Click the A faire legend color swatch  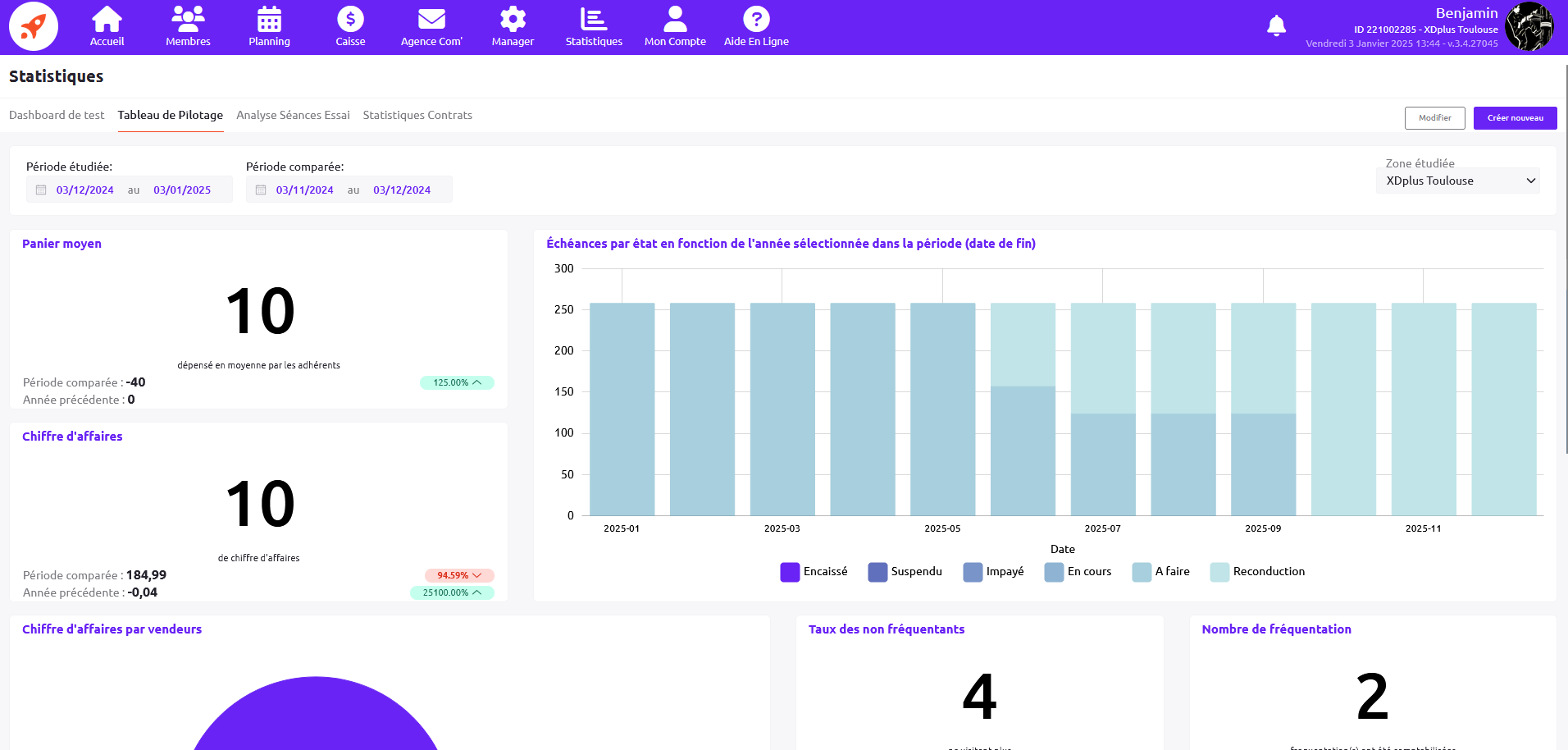(x=1142, y=572)
